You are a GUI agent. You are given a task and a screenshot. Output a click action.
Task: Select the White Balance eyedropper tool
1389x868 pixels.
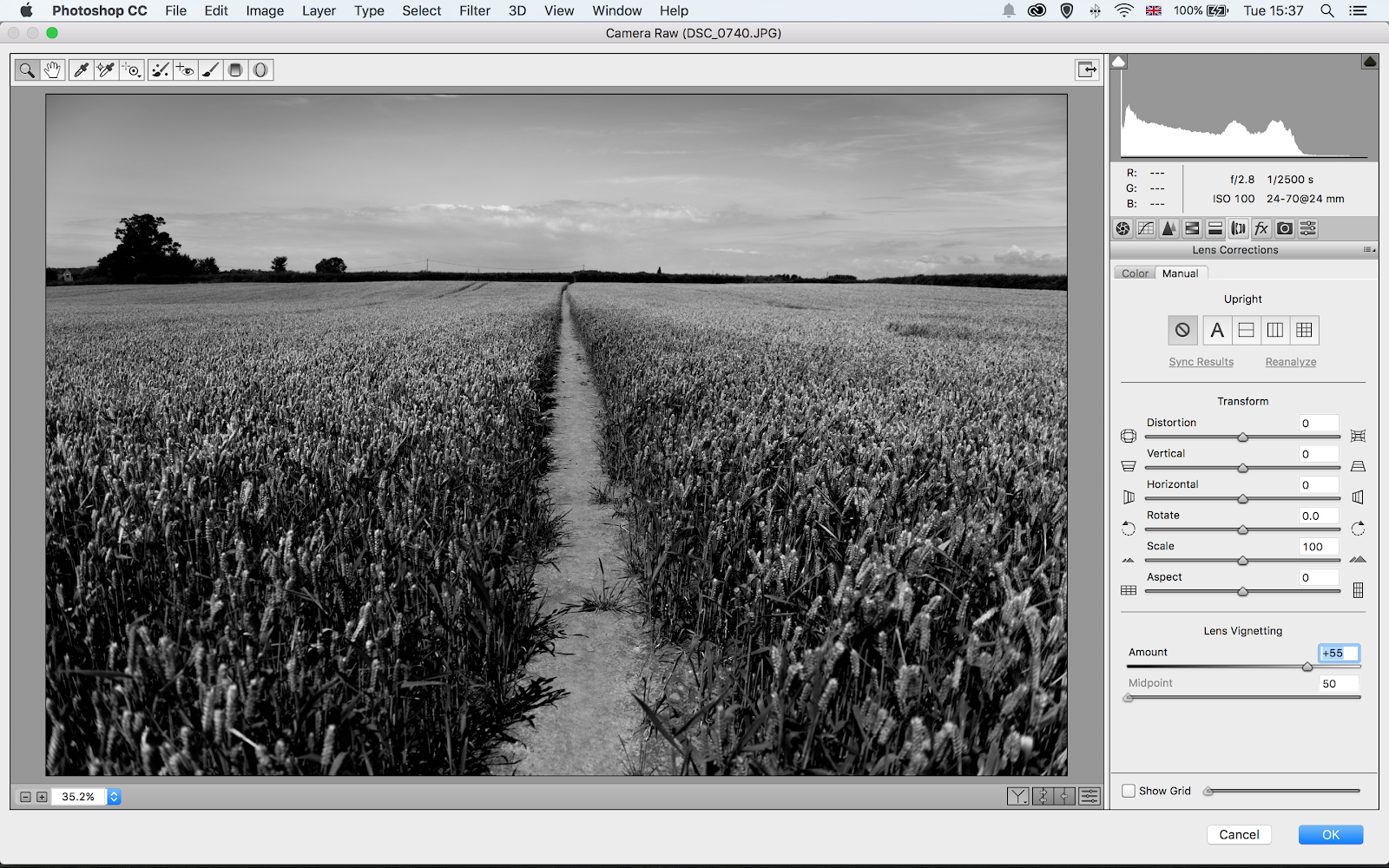click(81, 70)
